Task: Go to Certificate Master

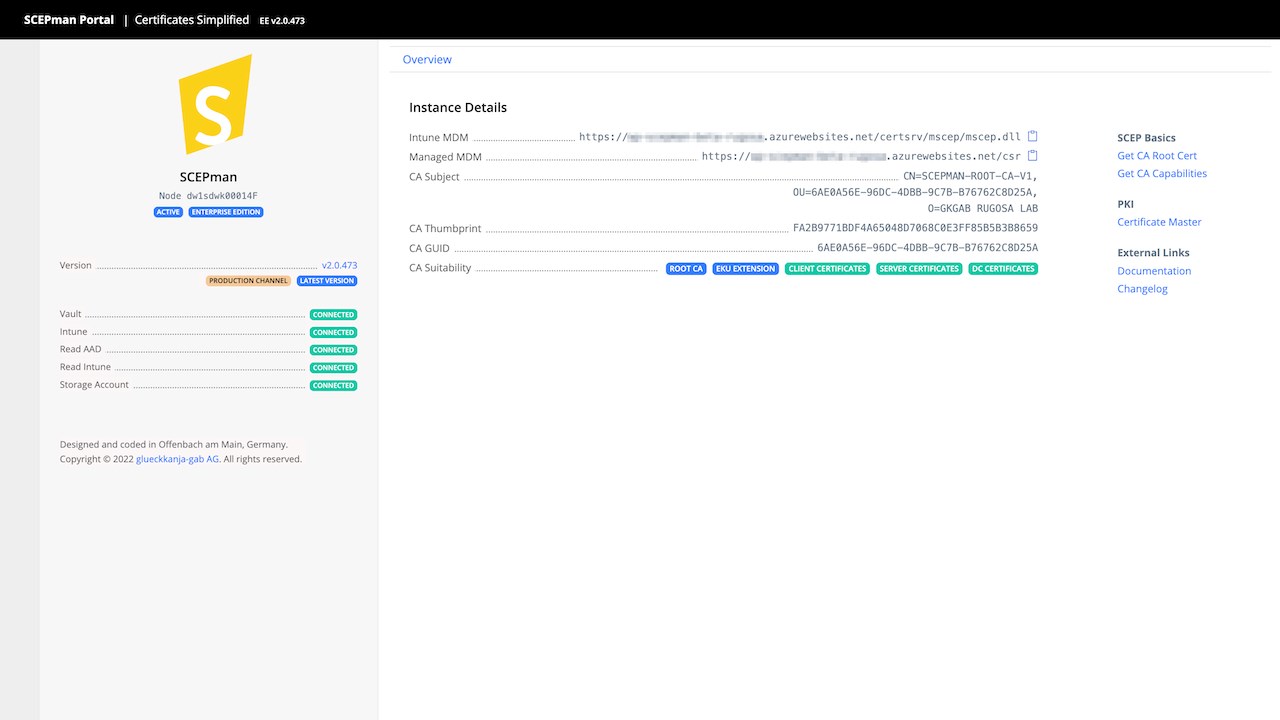Action: [x=1159, y=222]
